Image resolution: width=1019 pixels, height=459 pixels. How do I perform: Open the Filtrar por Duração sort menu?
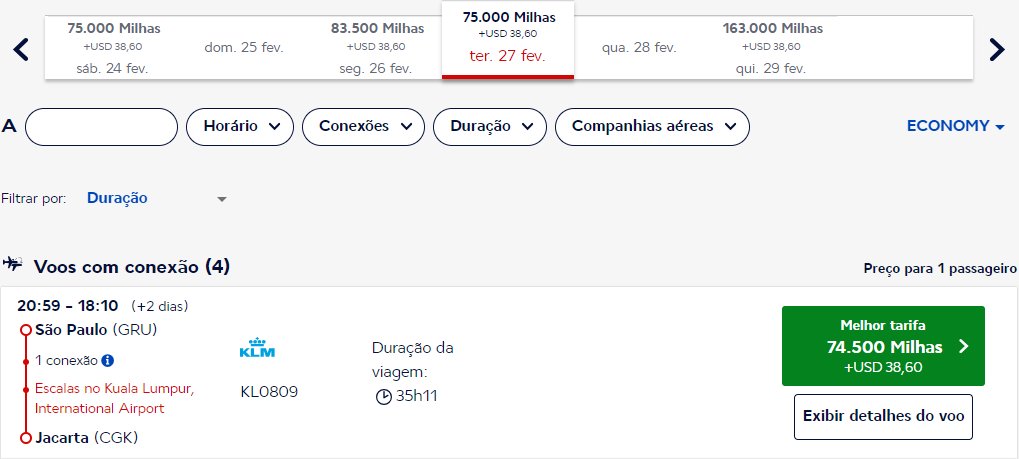(x=157, y=198)
